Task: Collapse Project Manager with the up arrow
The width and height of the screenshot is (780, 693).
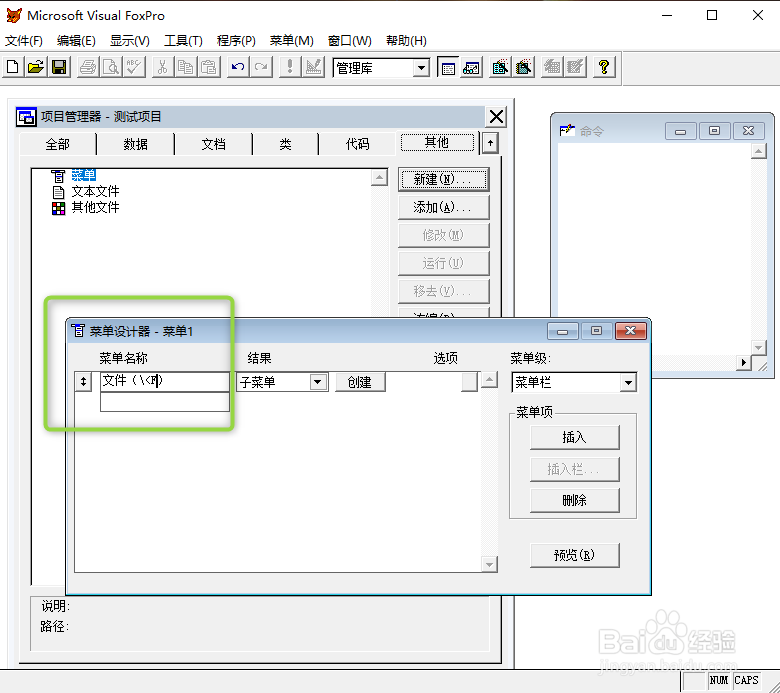Action: point(490,143)
